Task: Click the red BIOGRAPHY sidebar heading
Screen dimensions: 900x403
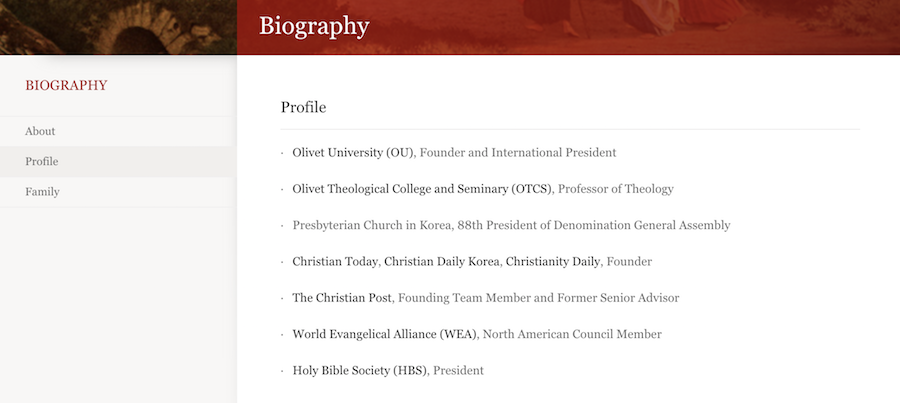Action: tap(66, 85)
